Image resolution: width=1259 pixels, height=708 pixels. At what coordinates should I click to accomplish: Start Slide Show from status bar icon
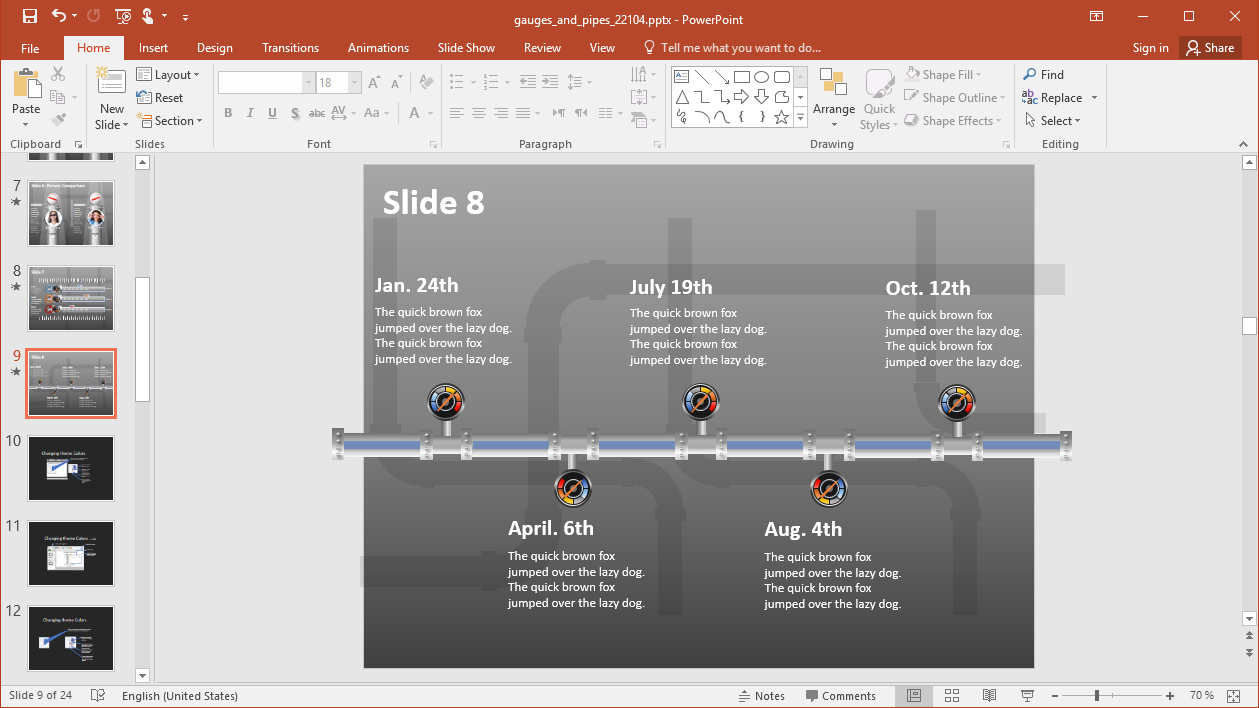tap(1027, 696)
